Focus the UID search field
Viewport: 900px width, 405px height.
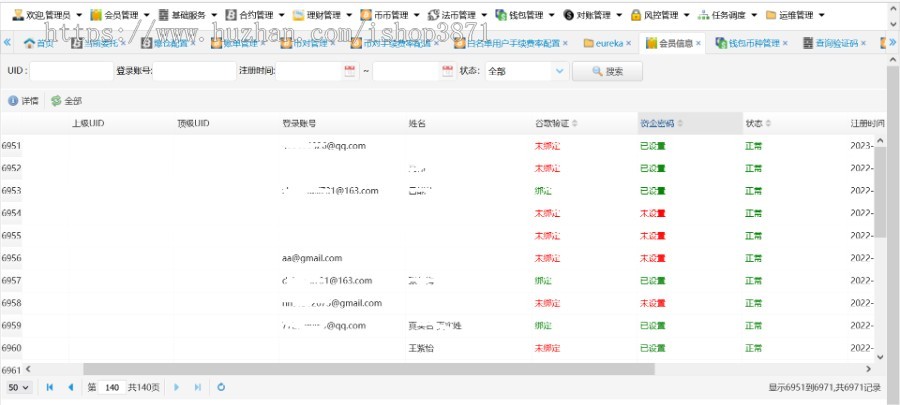[x=72, y=71]
